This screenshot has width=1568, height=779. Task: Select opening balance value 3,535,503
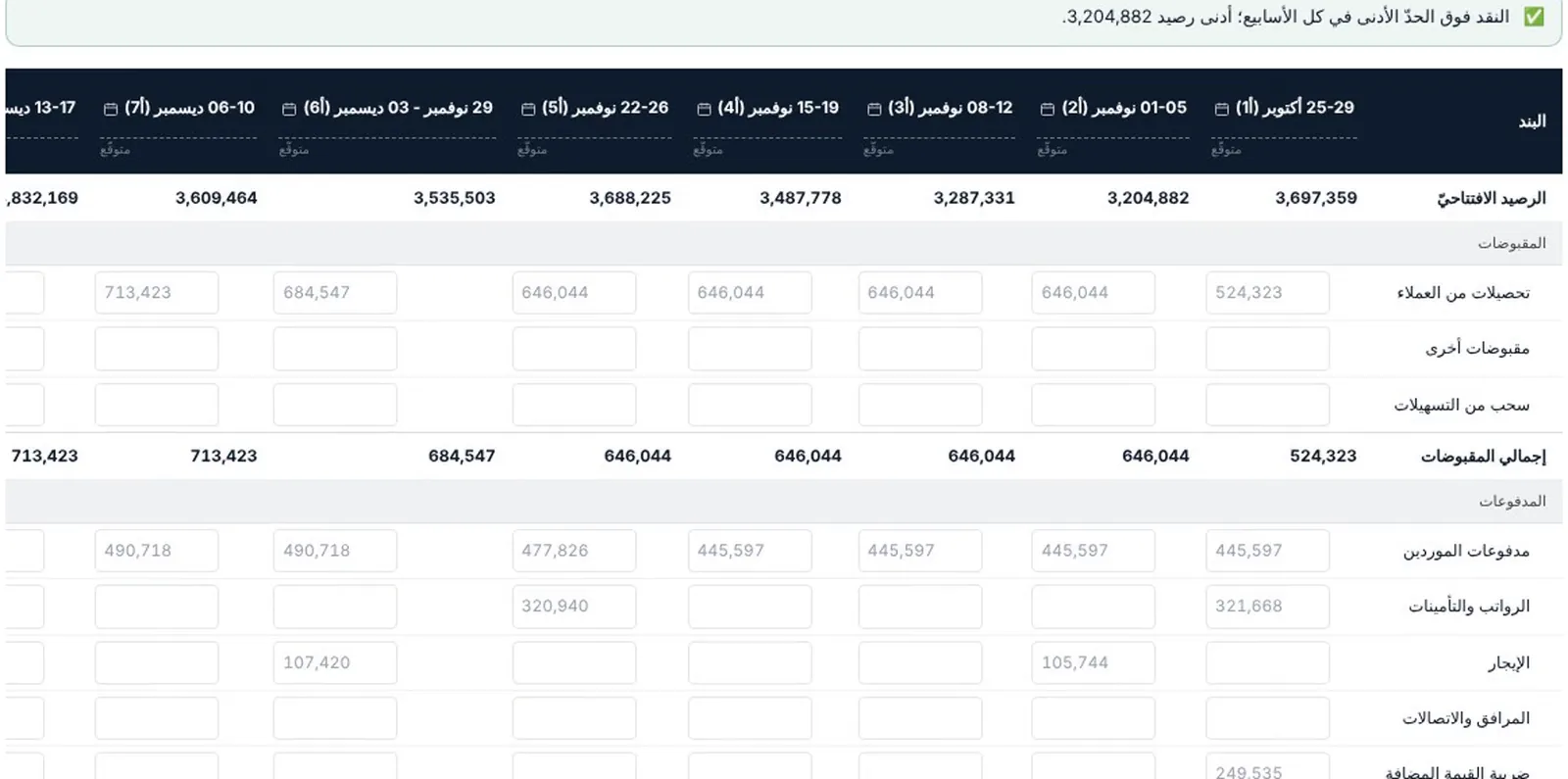tap(455, 198)
